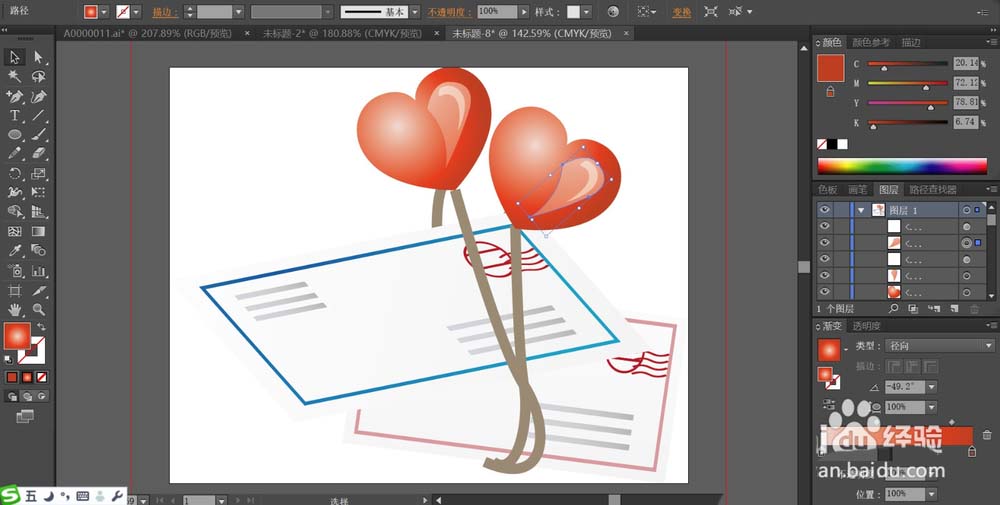
Task: Click the 变换 link in control bar
Action: pyautogui.click(x=682, y=12)
